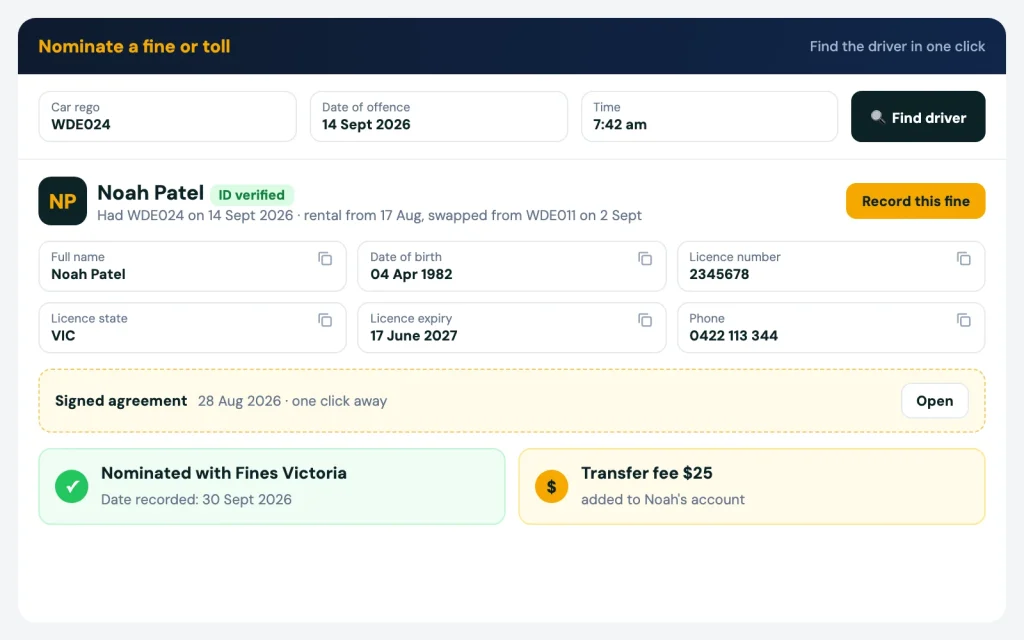Copy the Licence number value
The image size is (1024, 640).
pyautogui.click(x=964, y=259)
